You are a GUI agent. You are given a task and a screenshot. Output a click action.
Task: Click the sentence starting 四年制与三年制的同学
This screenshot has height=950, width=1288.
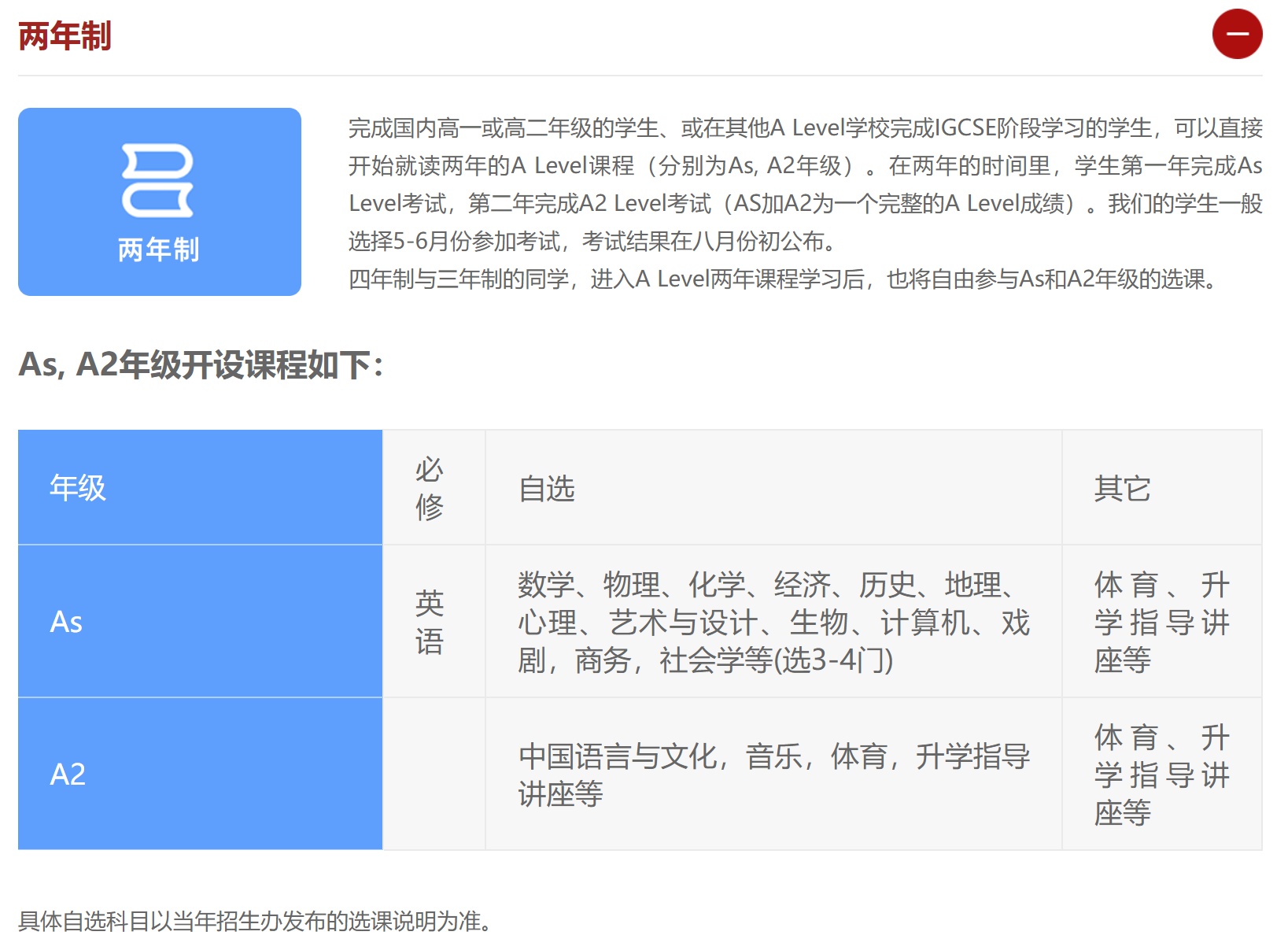(x=784, y=279)
